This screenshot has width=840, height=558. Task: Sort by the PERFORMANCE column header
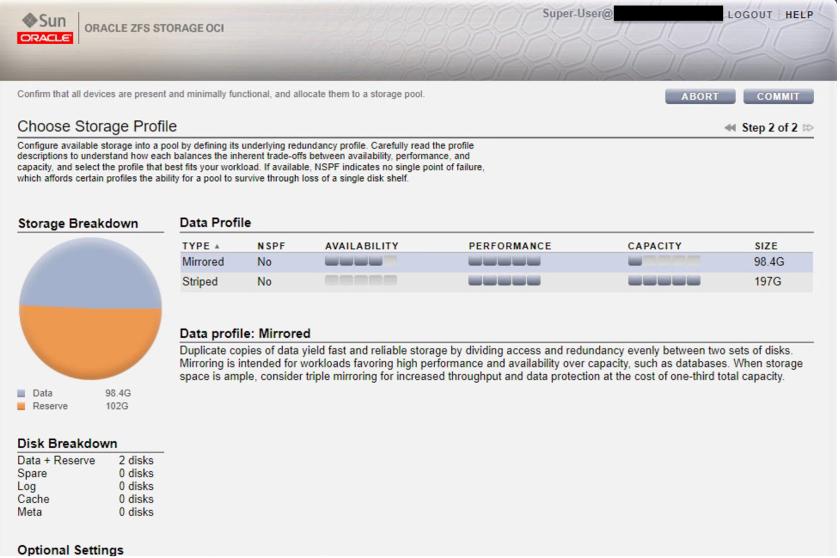(x=511, y=246)
